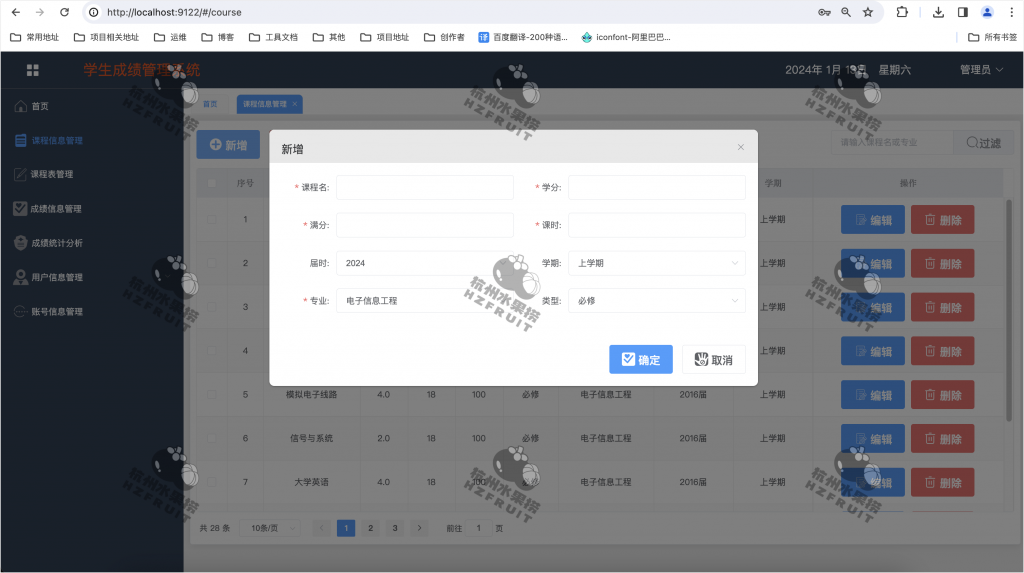1024x573 pixels.
Task: Check the checkbox for row 7
Action: click(x=212, y=482)
